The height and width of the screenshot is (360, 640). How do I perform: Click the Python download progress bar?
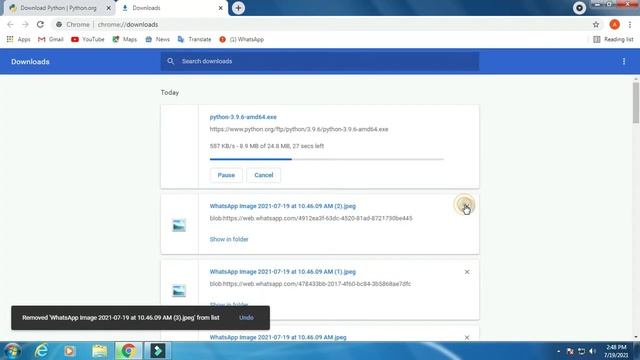(x=327, y=159)
